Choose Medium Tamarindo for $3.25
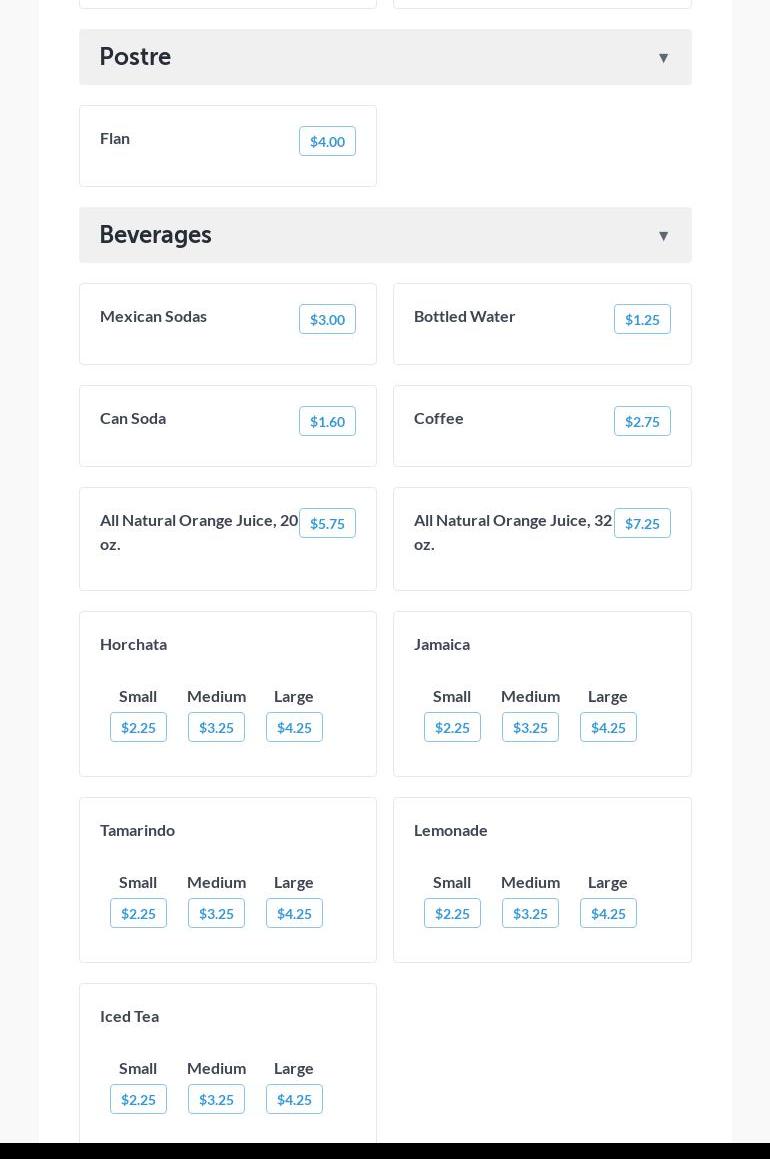The height and width of the screenshot is (1159, 770). click(x=216, y=914)
